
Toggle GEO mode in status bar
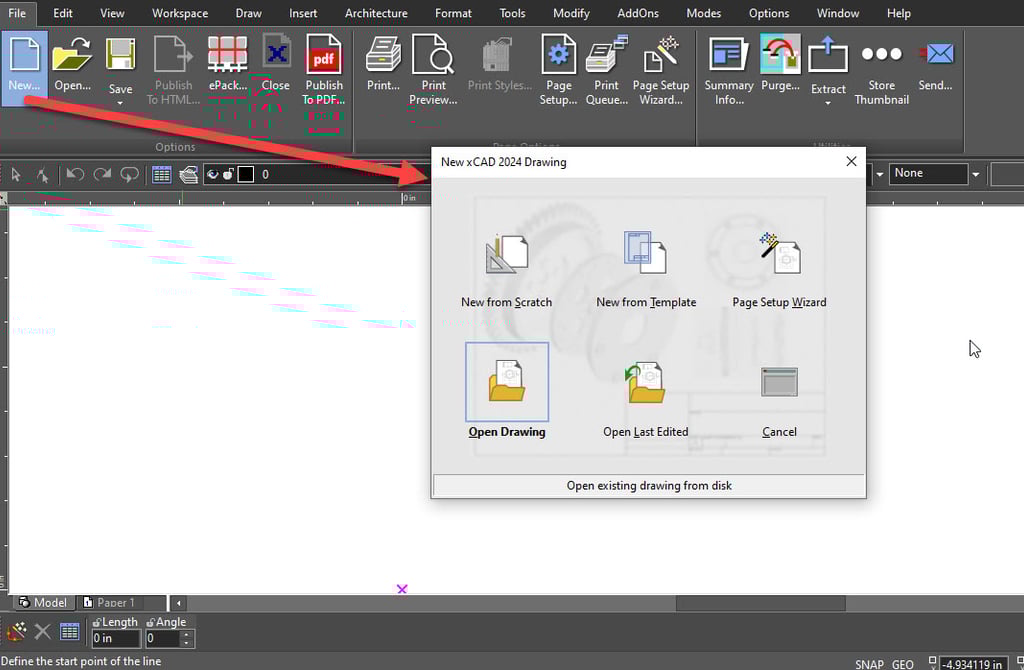[903, 664]
